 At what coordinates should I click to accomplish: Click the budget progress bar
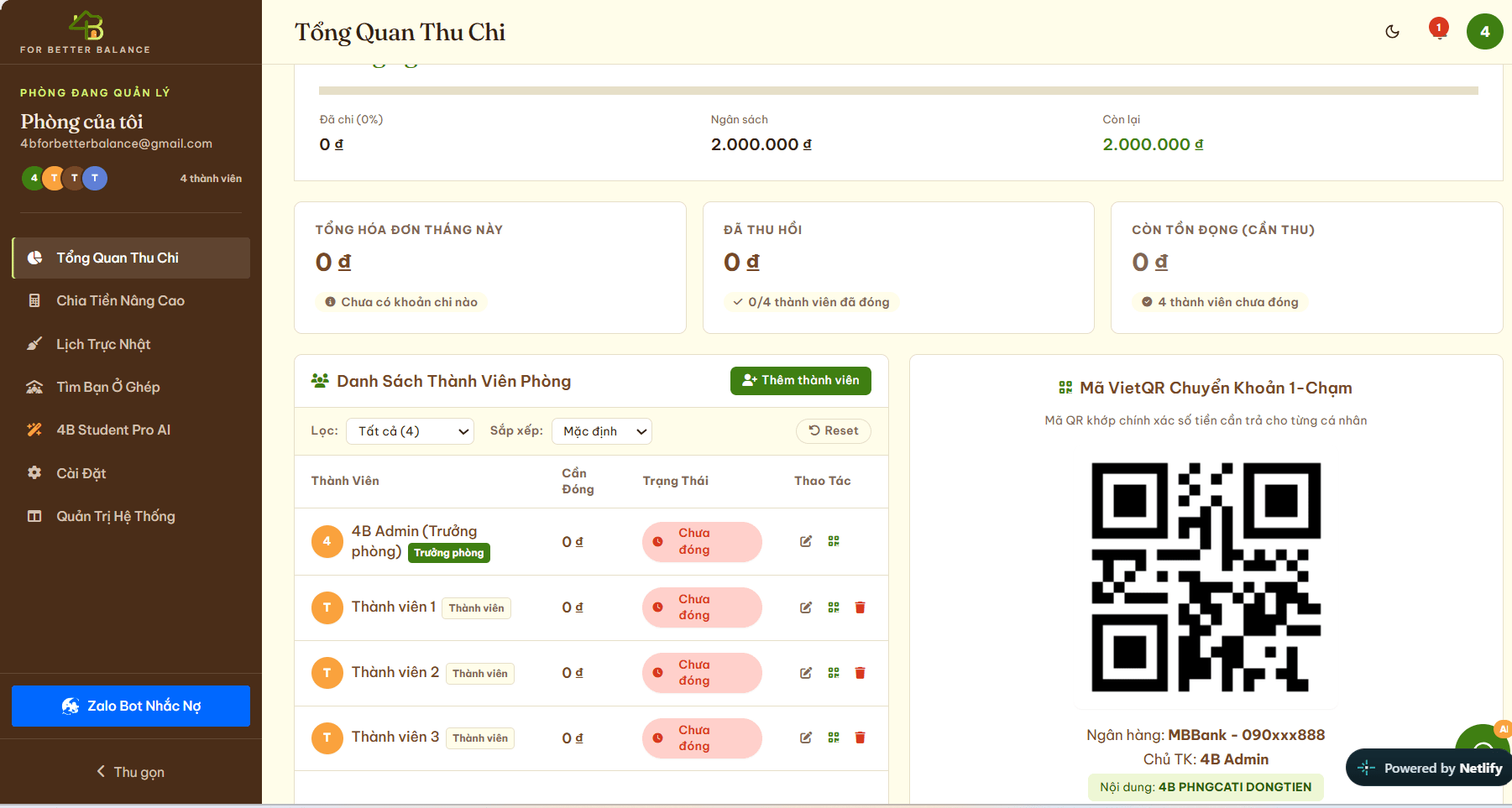898,91
